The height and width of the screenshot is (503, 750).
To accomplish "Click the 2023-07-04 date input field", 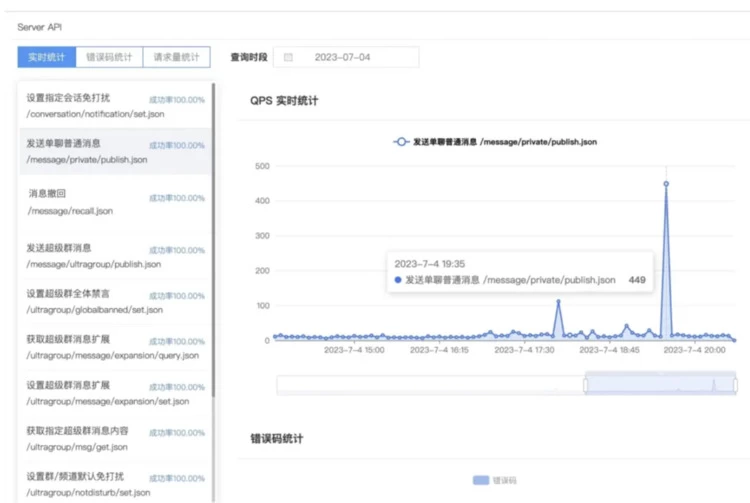I will pos(345,57).
